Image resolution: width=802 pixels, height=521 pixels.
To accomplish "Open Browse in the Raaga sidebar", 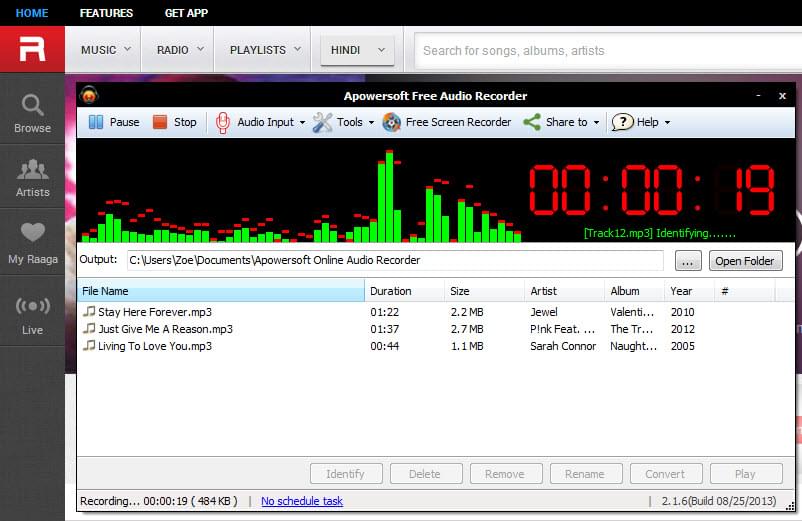I will [32, 113].
